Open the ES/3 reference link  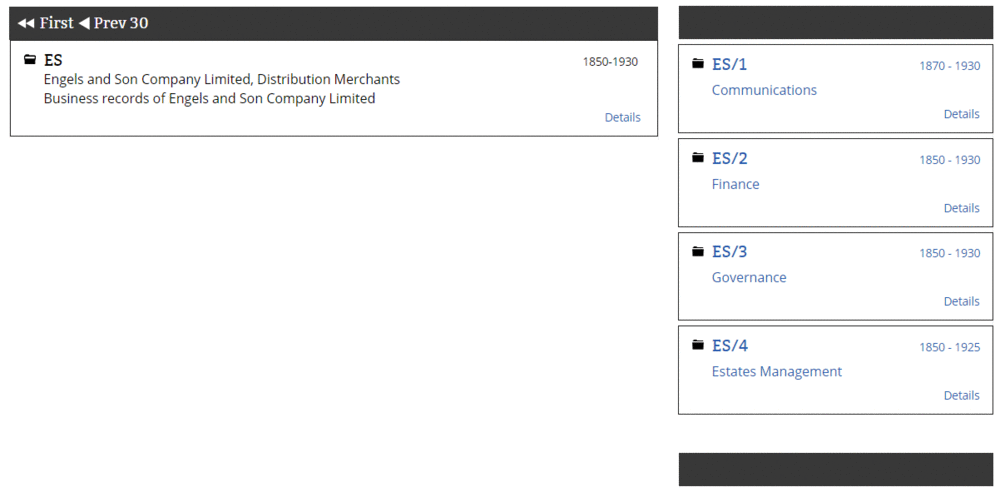click(x=729, y=252)
